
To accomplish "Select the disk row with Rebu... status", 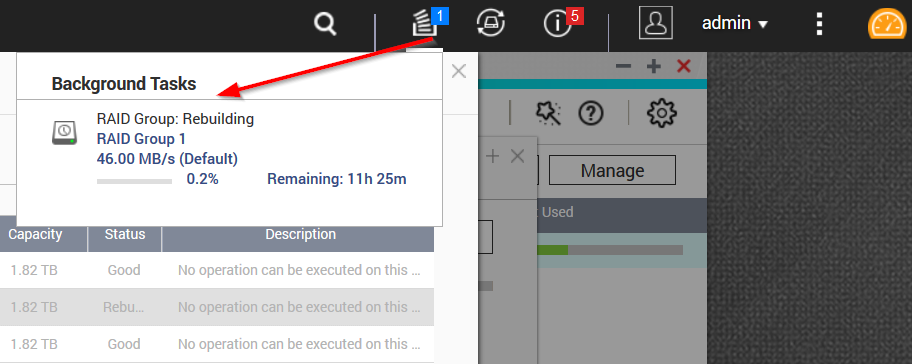I will pos(217,307).
